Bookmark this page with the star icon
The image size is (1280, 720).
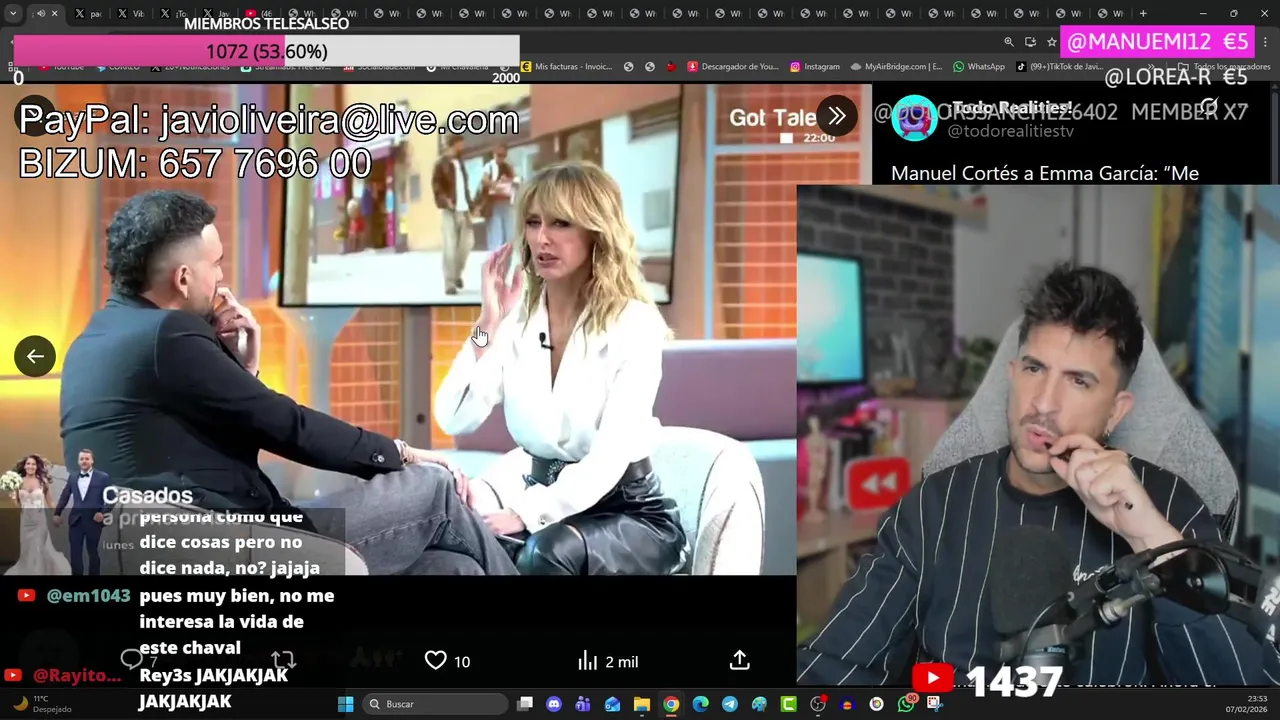coord(1051,41)
